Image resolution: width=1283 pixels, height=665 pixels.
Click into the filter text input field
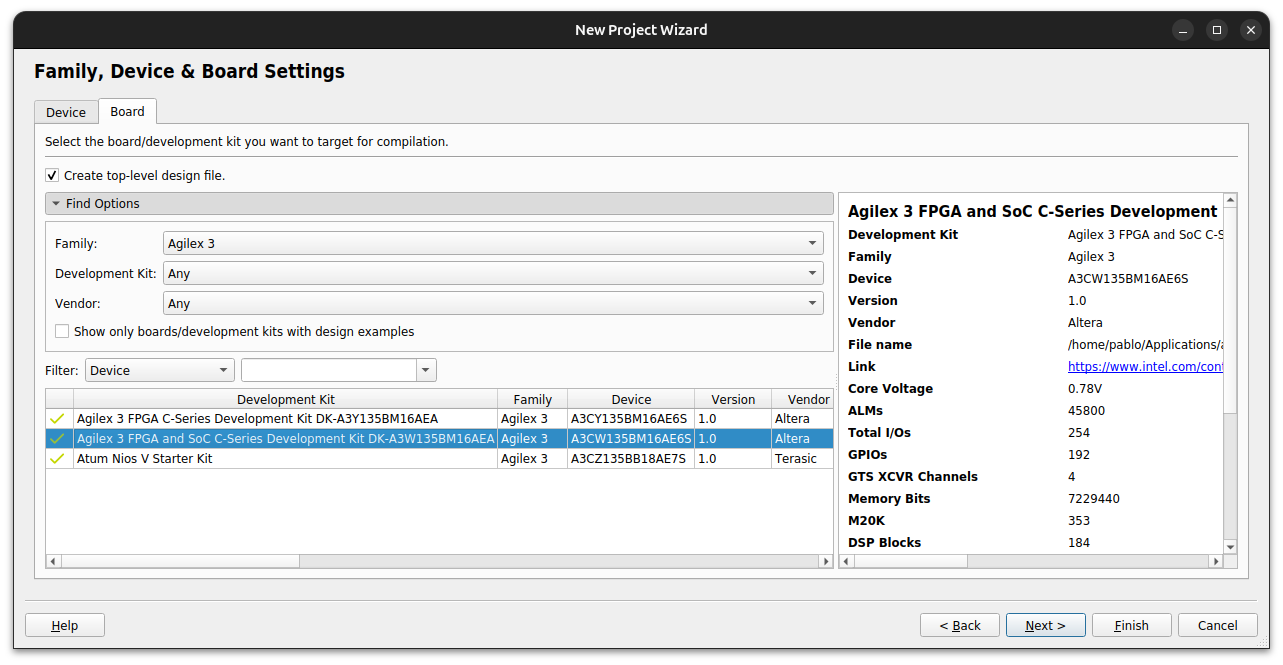329,370
